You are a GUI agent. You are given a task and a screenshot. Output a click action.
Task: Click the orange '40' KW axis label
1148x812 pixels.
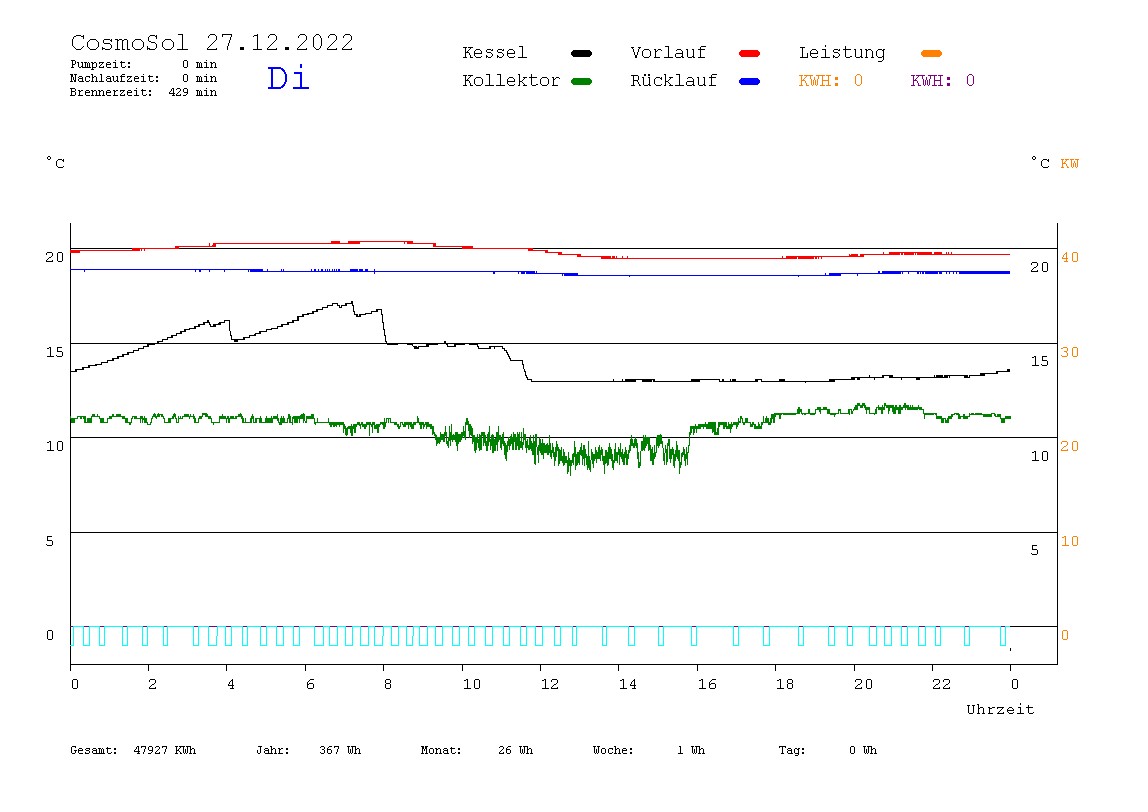click(x=1070, y=257)
